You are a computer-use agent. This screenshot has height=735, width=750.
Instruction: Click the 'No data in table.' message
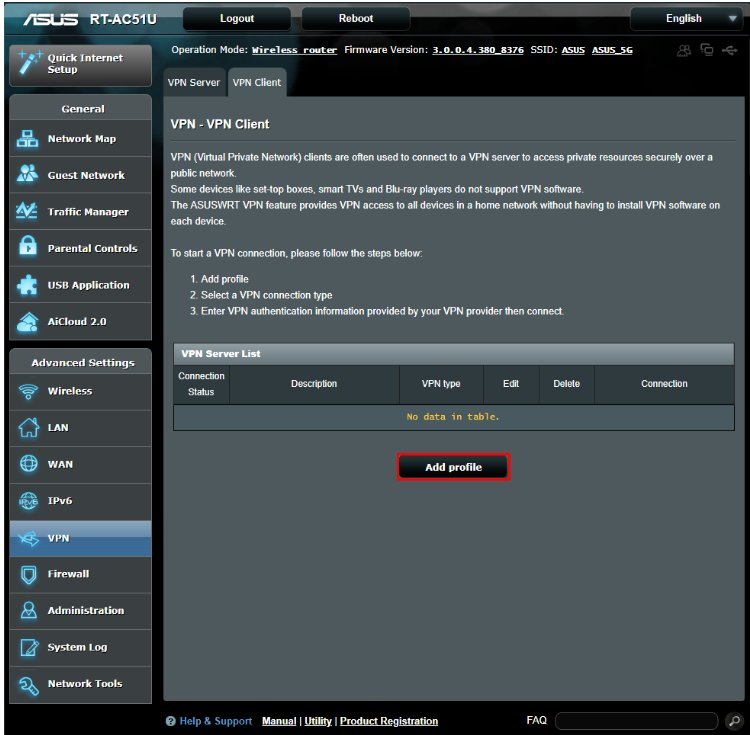[453, 417]
